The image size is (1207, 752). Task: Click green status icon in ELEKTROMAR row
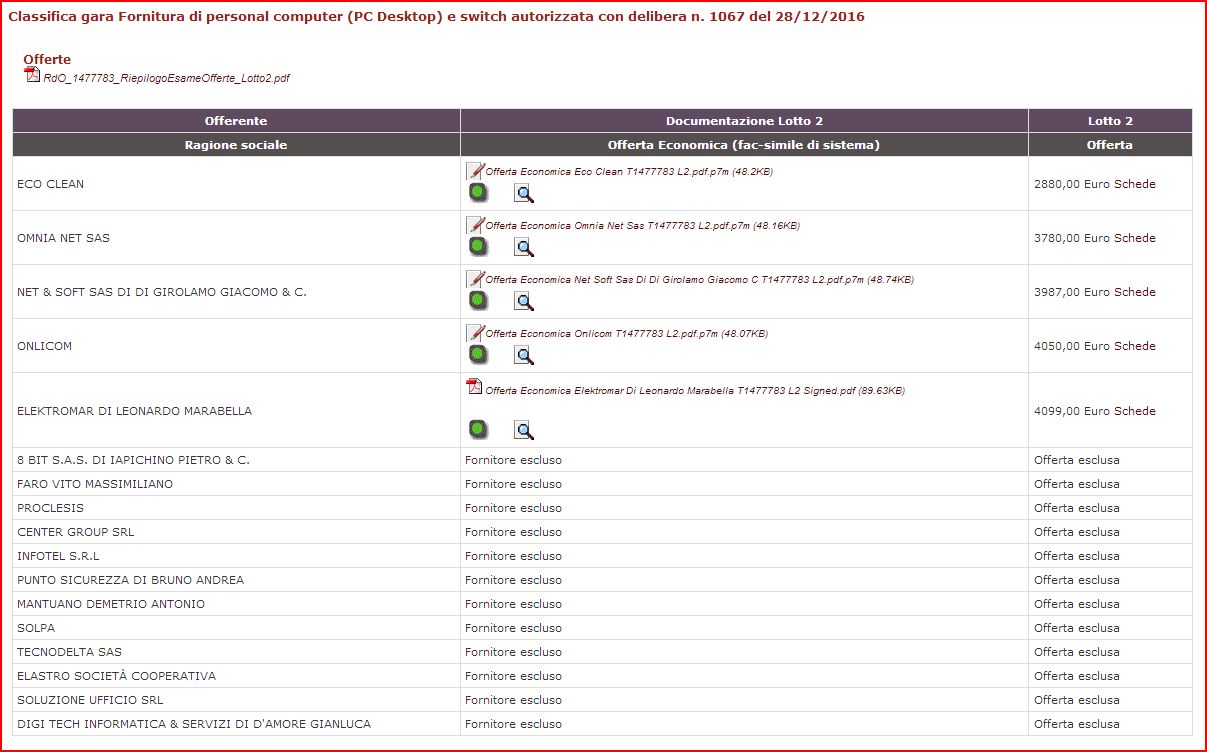point(478,430)
